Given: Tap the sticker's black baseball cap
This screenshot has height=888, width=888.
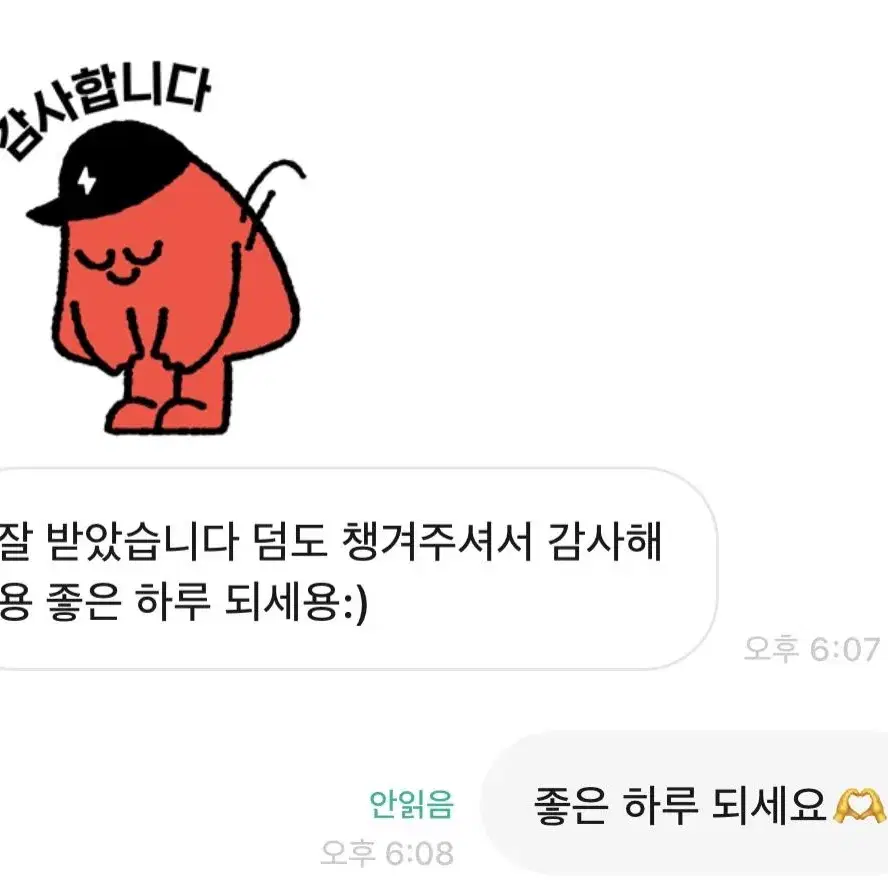Looking at the screenshot, I should [113, 173].
